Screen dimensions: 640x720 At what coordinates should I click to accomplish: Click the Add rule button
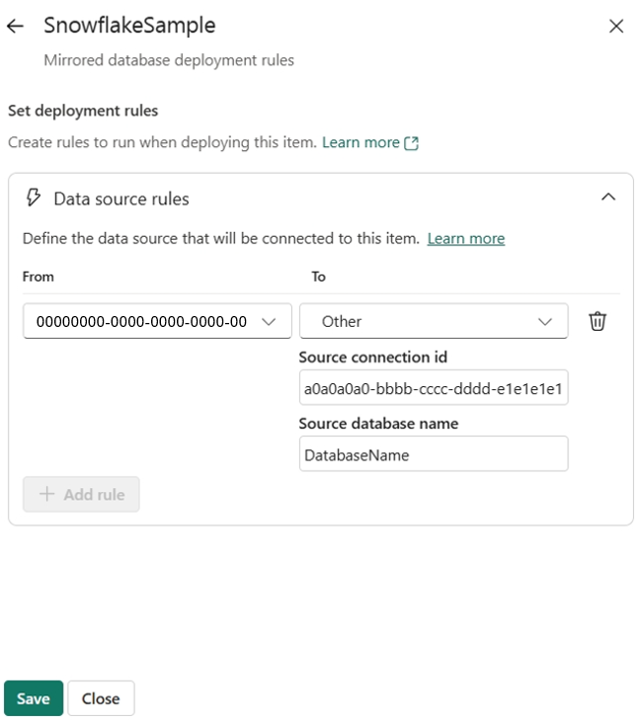pyautogui.click(x=81, y=494)
